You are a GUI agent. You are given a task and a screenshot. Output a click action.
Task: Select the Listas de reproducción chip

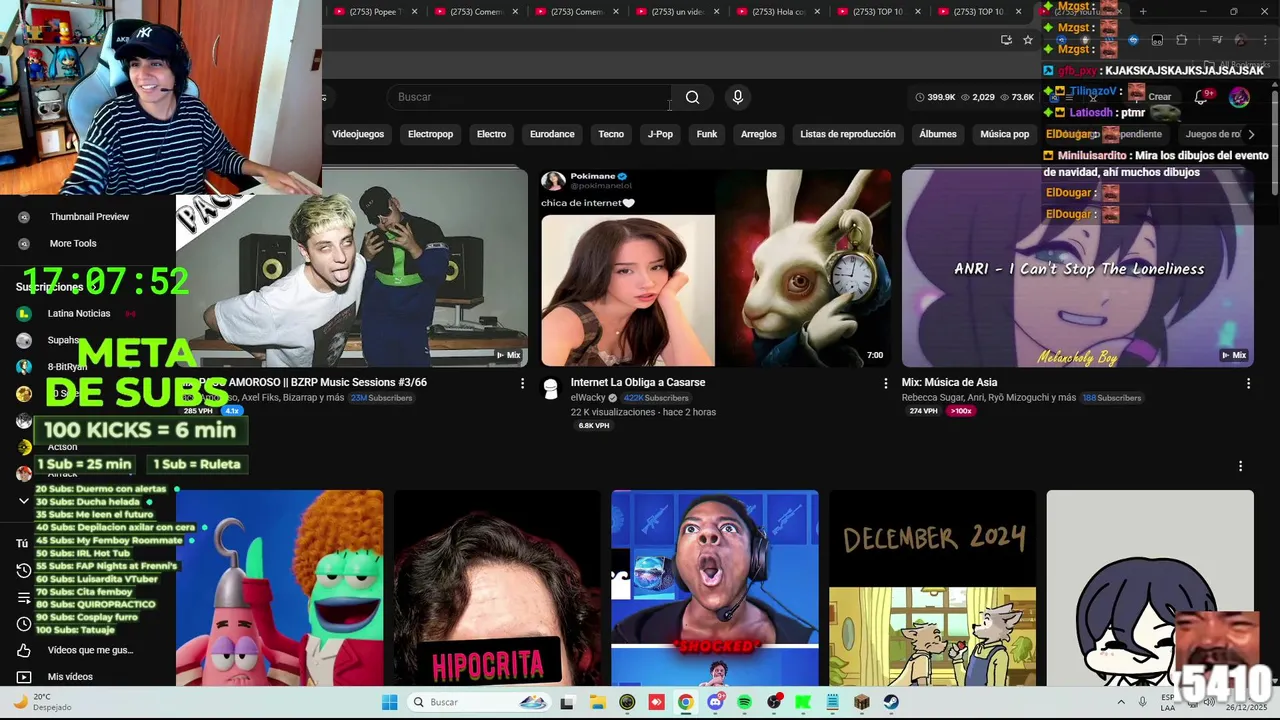click(x=848, y=134)
